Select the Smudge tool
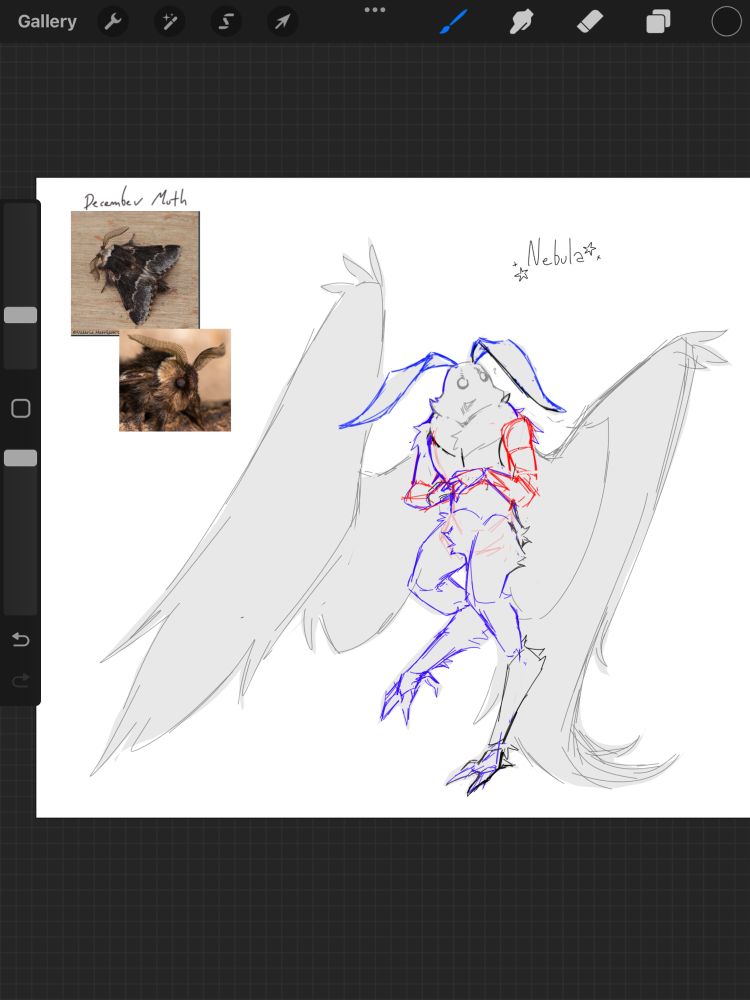 pyautogui.click(x=522, y=22)
